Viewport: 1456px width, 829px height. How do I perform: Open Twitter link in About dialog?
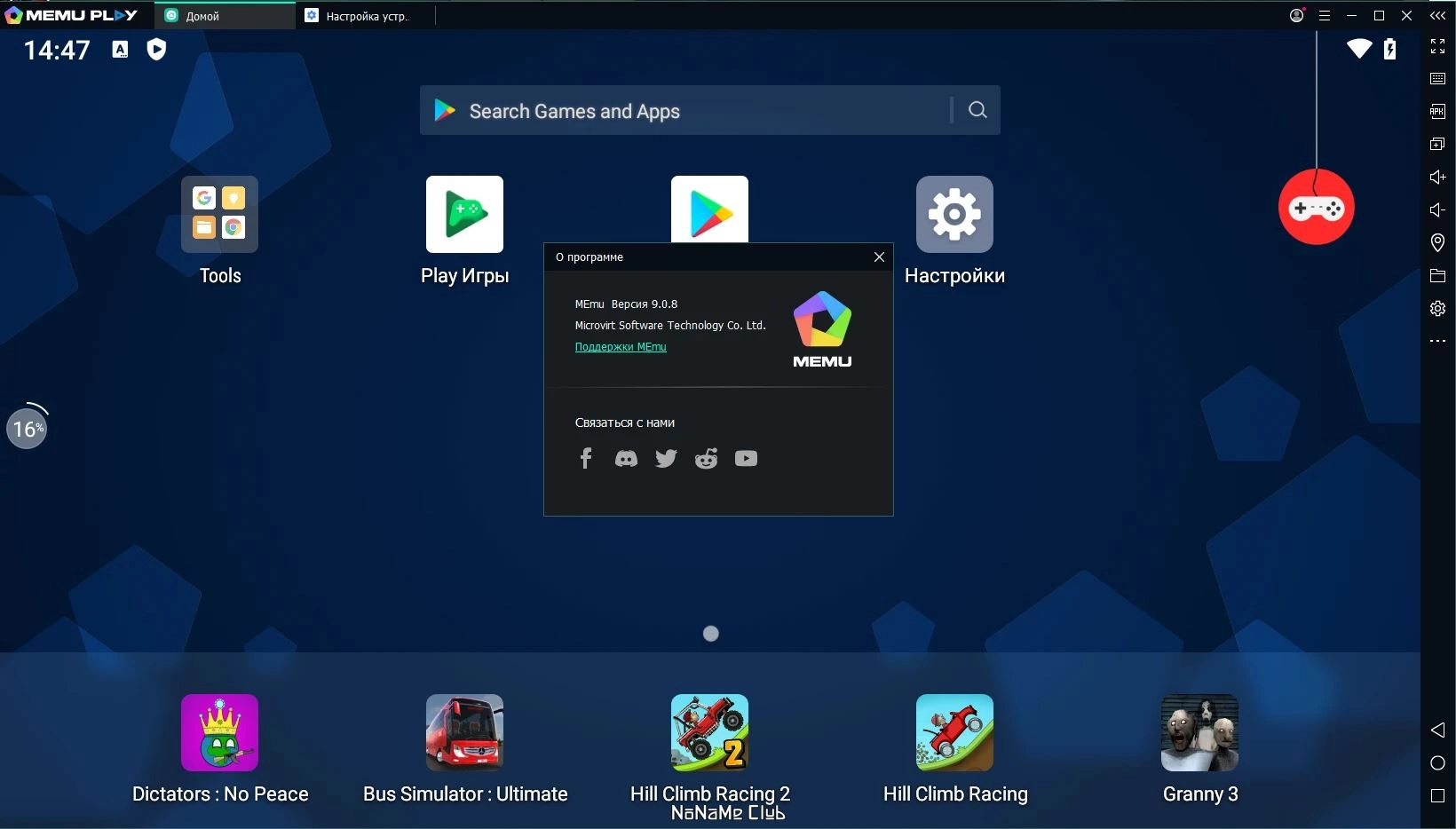tap(666, 458)
